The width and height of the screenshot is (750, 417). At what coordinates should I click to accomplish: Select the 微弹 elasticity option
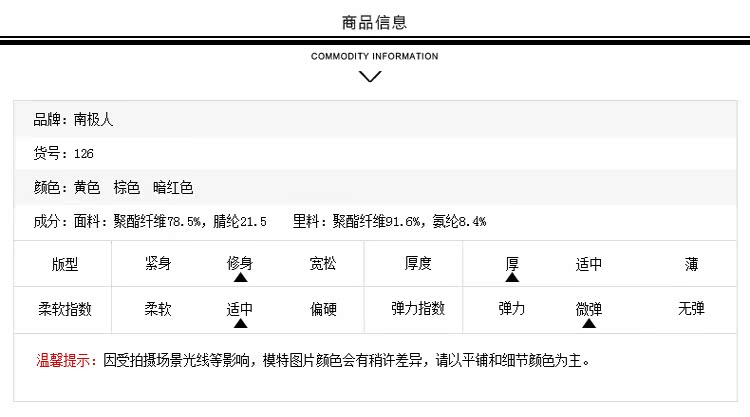(589, 309)
